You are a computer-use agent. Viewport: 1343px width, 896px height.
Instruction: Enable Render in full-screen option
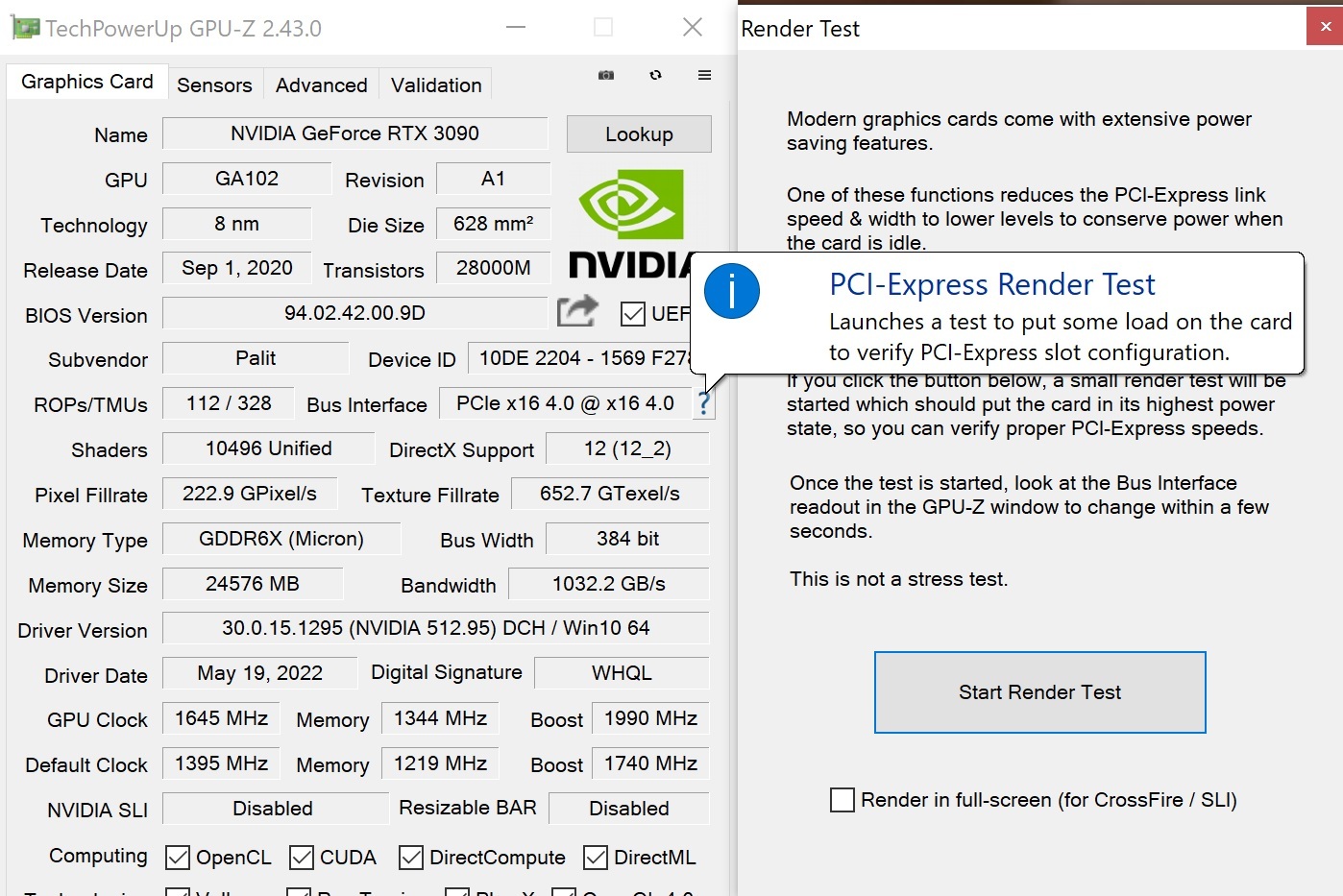[842, 800]
